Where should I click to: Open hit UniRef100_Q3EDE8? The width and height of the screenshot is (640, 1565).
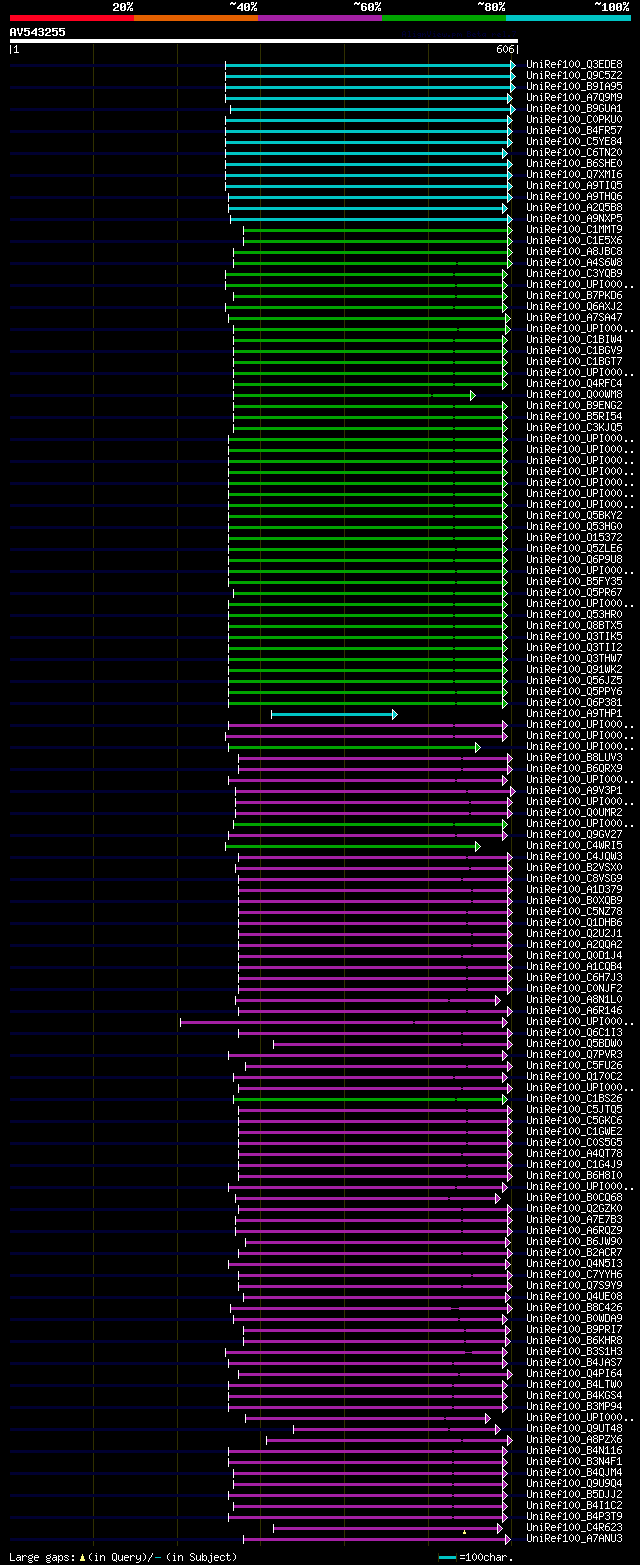pos(574,64)
